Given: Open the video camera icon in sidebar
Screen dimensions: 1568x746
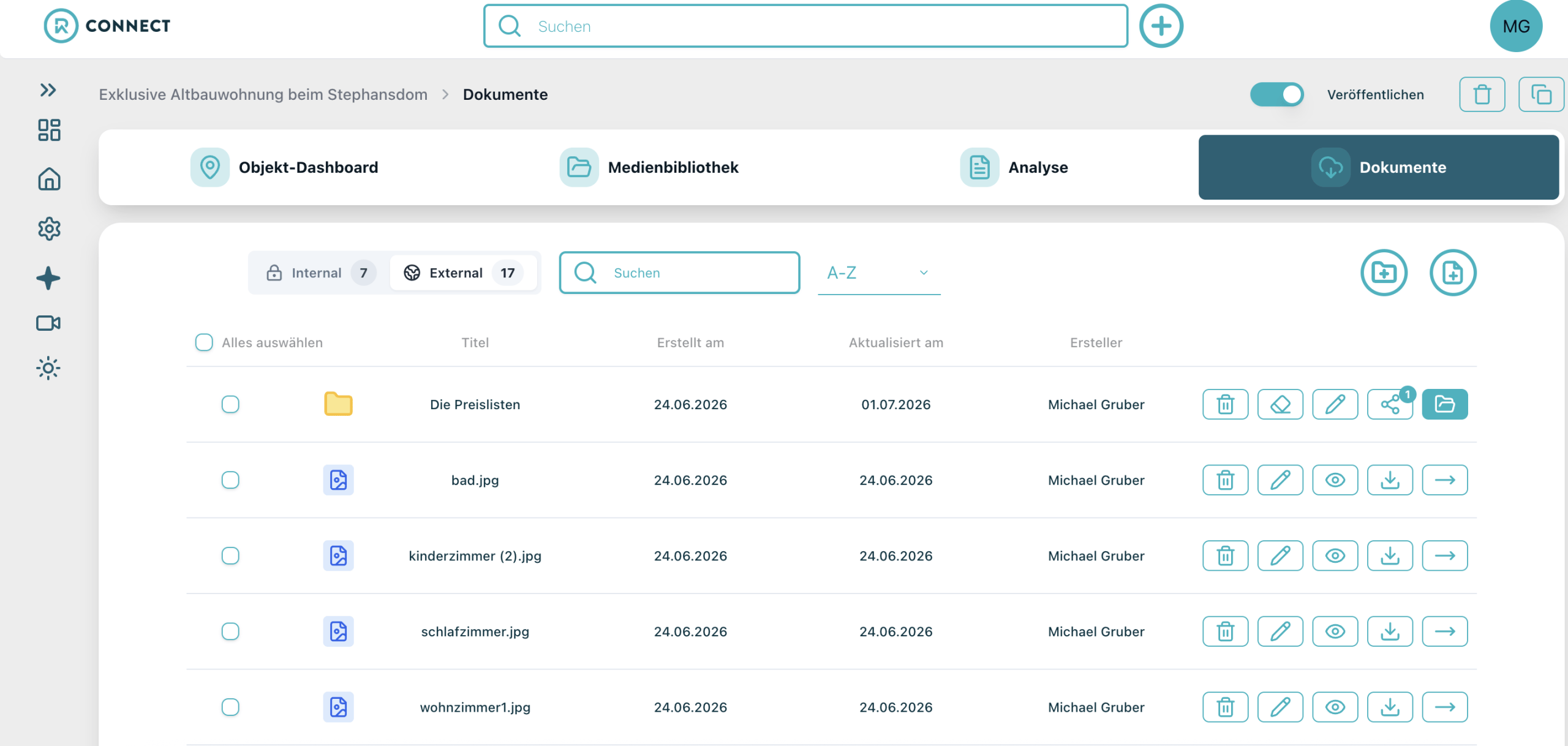Looking at the screenshot, I should click(48, 323).
